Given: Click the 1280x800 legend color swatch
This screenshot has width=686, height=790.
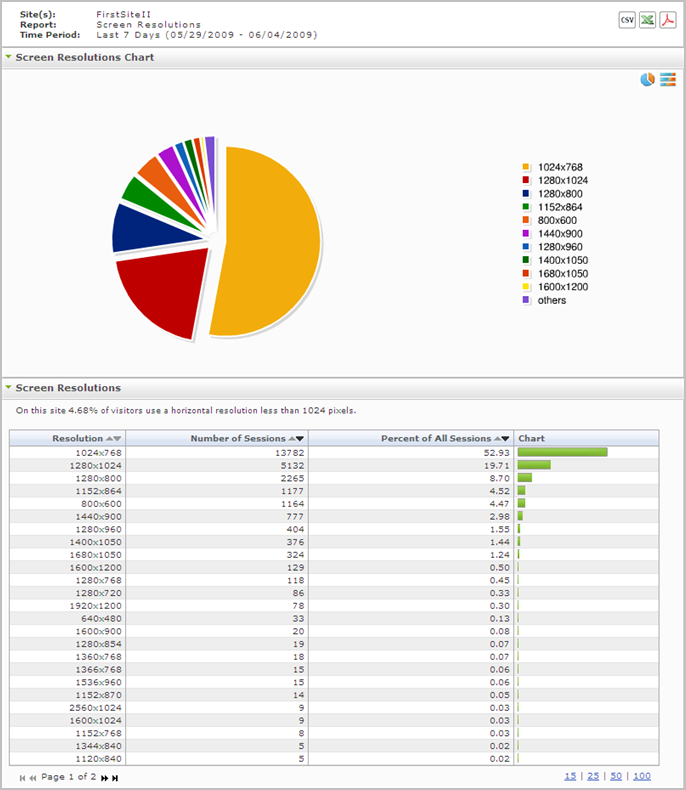Looking at the screenshot, I should click(x=526, y=193).
